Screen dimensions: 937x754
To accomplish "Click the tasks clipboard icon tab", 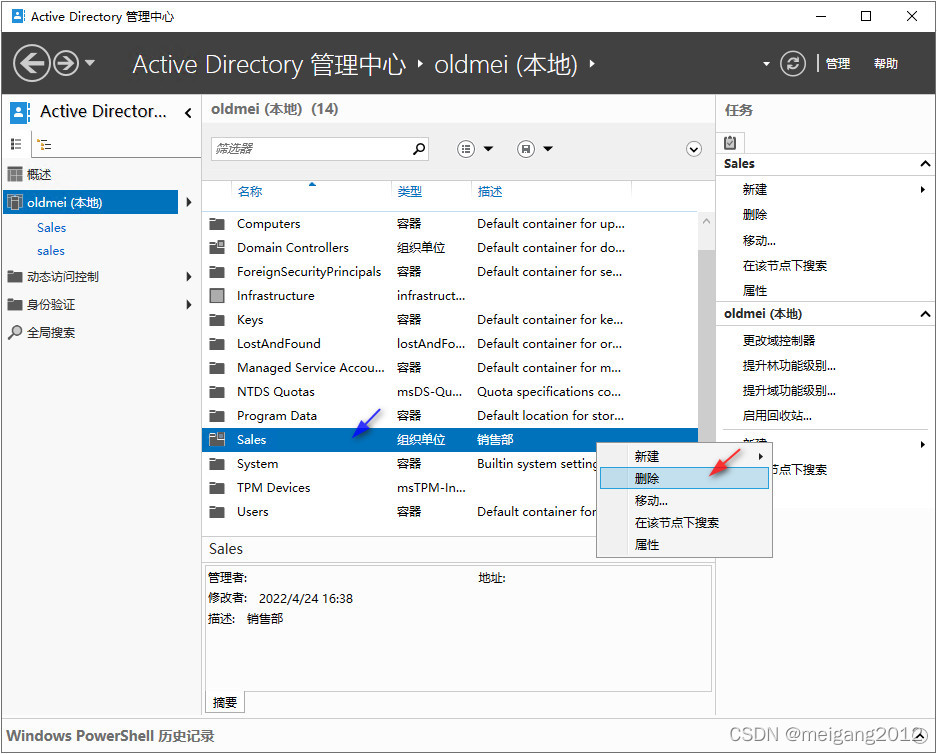I will point(730,142).
